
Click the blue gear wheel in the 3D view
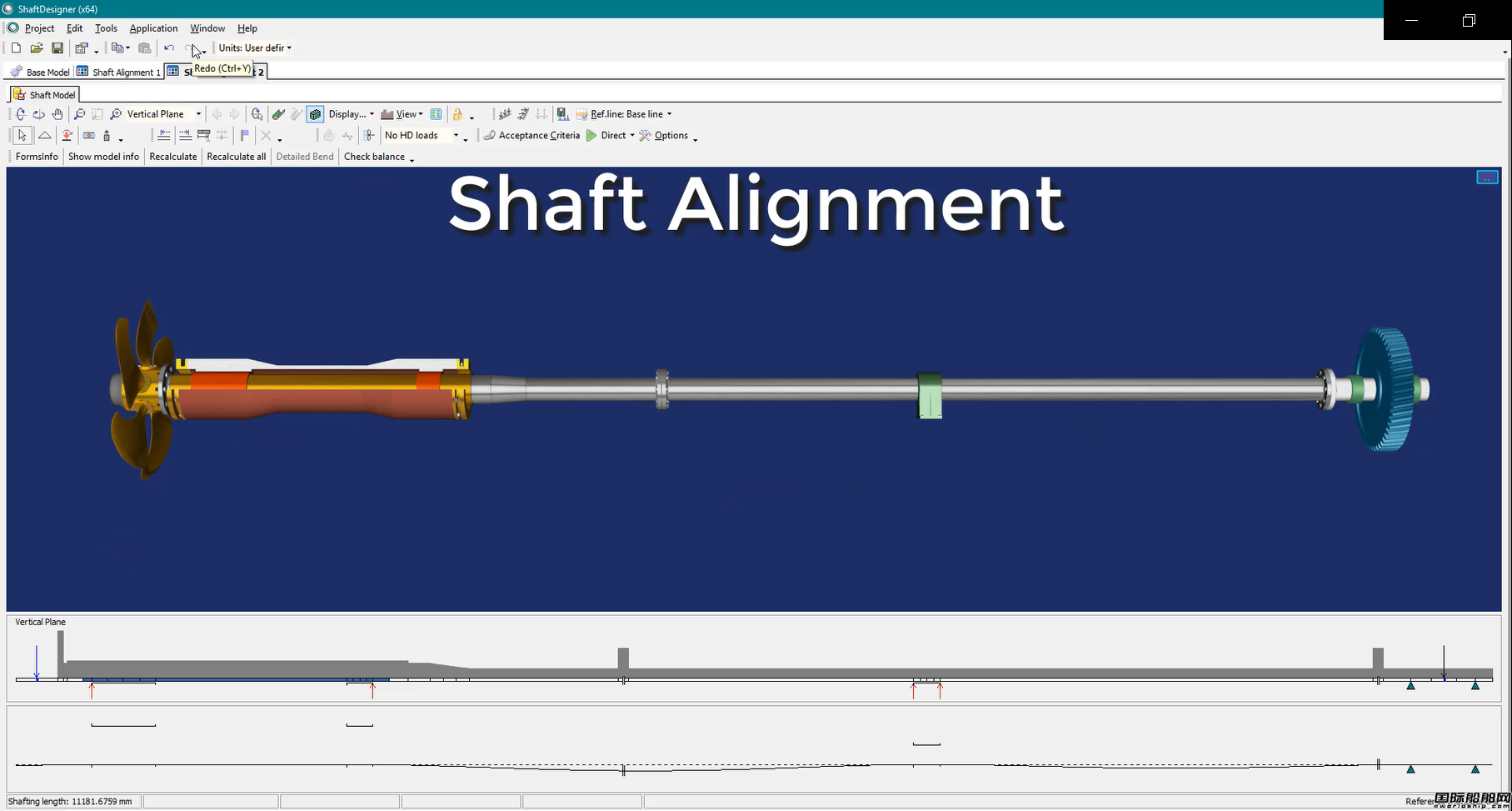coord(1385,388)
